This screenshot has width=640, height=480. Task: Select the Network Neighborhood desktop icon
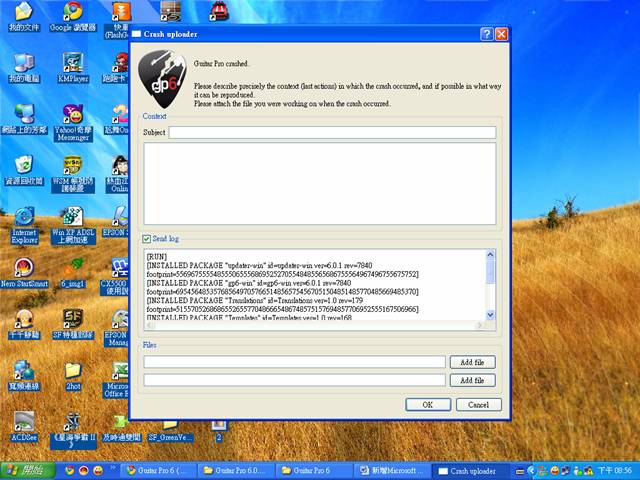pyautogui.click(x=24, y=119)
